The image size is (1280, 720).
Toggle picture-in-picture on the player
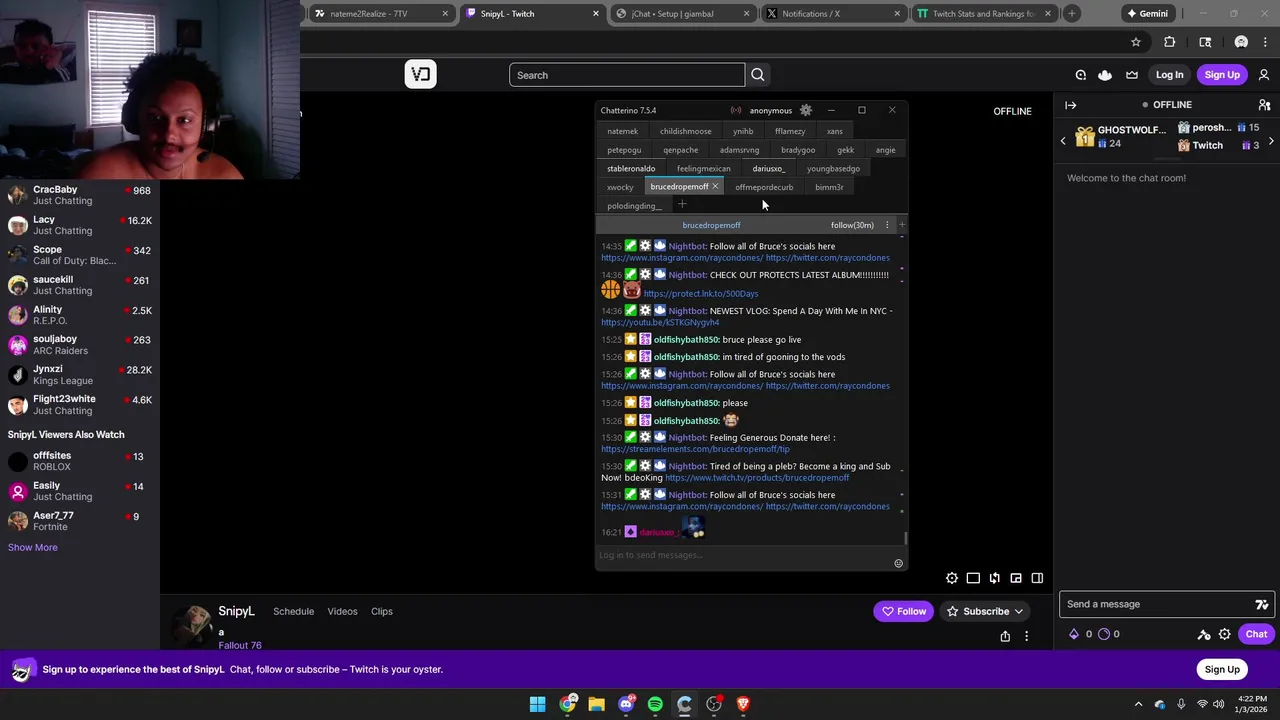click(1016, 578)
